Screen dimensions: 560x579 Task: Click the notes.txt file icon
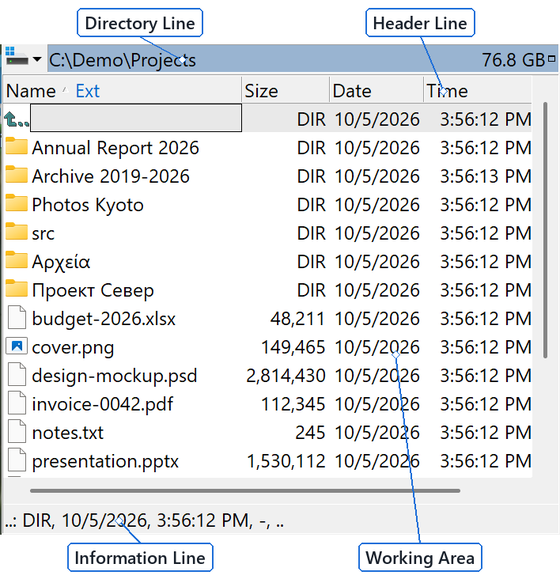point(17,431)
